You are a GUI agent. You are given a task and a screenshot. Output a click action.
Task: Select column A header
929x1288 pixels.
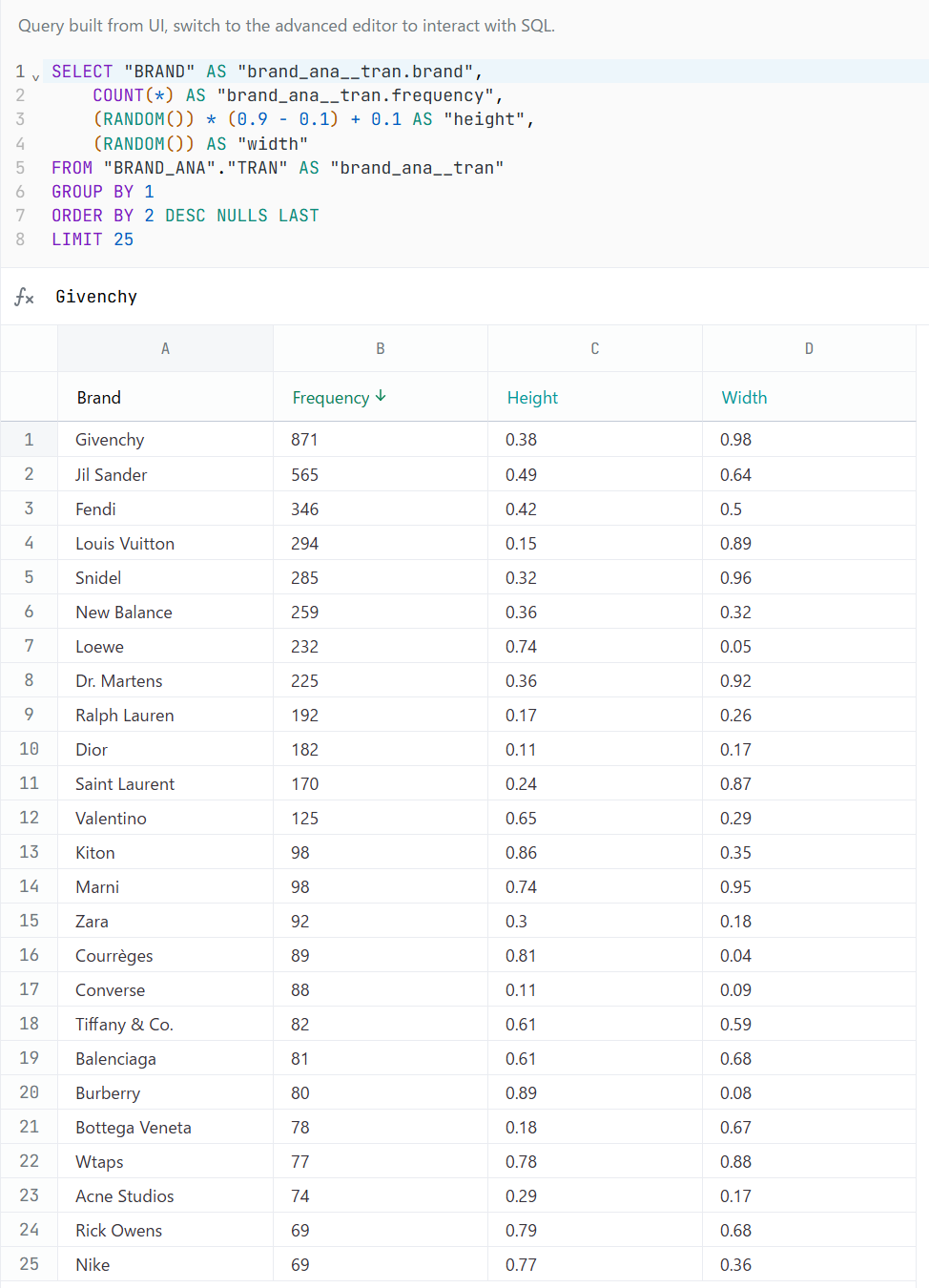tap(165, 348)
